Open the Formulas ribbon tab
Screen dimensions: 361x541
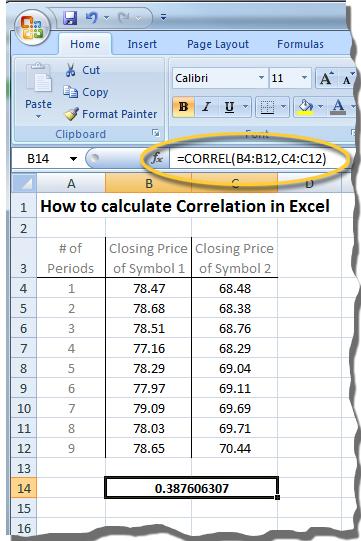(300, 44)
